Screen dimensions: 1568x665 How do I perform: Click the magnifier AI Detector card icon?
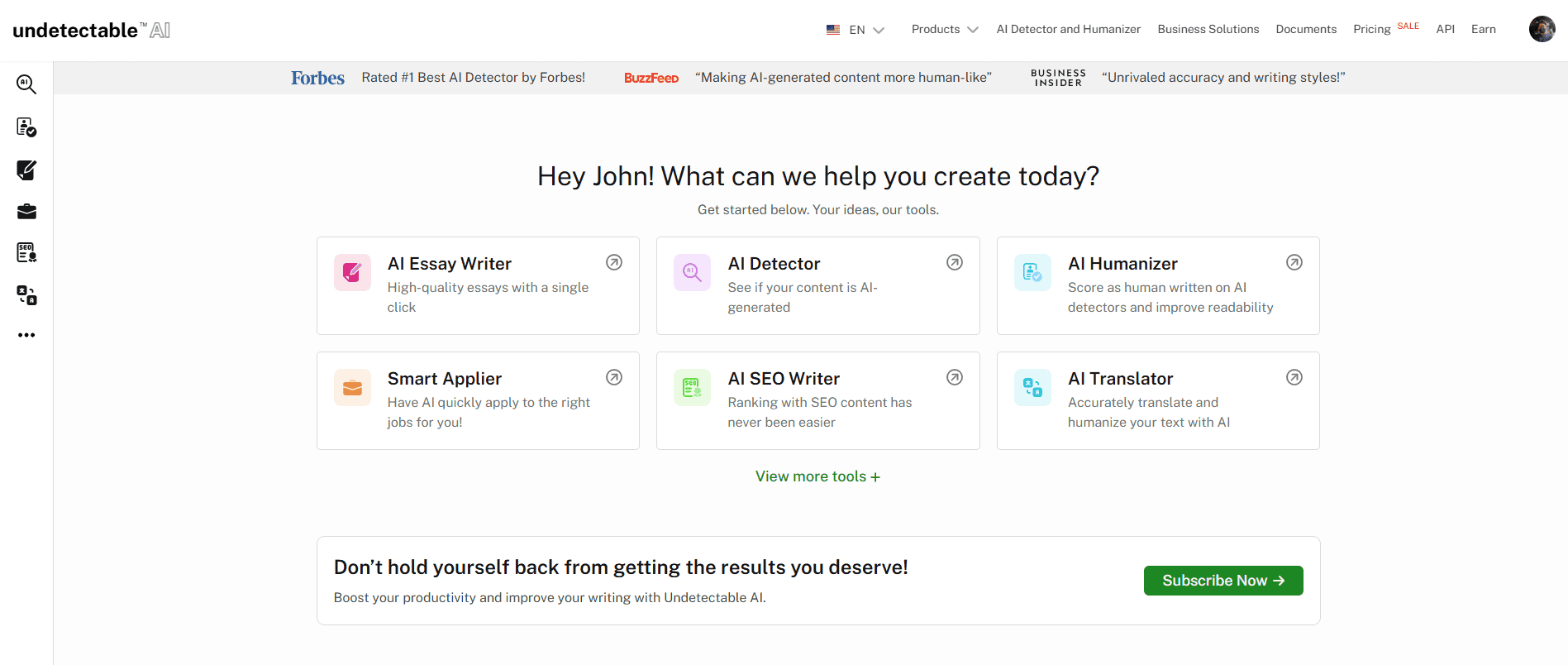click(x=692, y=272)
